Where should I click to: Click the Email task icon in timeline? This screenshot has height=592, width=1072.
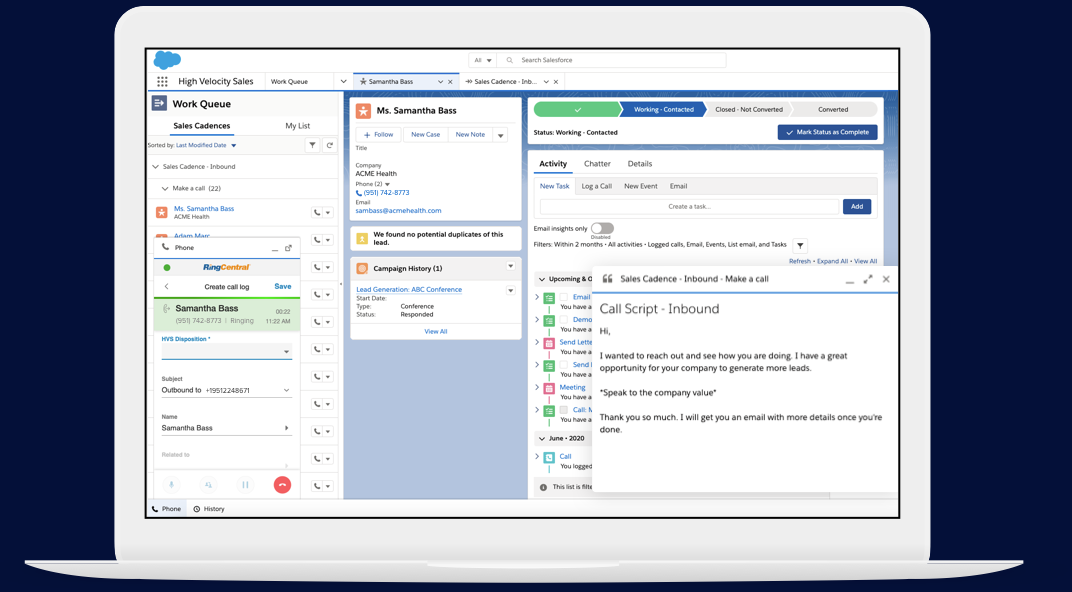tap(549, 299)
